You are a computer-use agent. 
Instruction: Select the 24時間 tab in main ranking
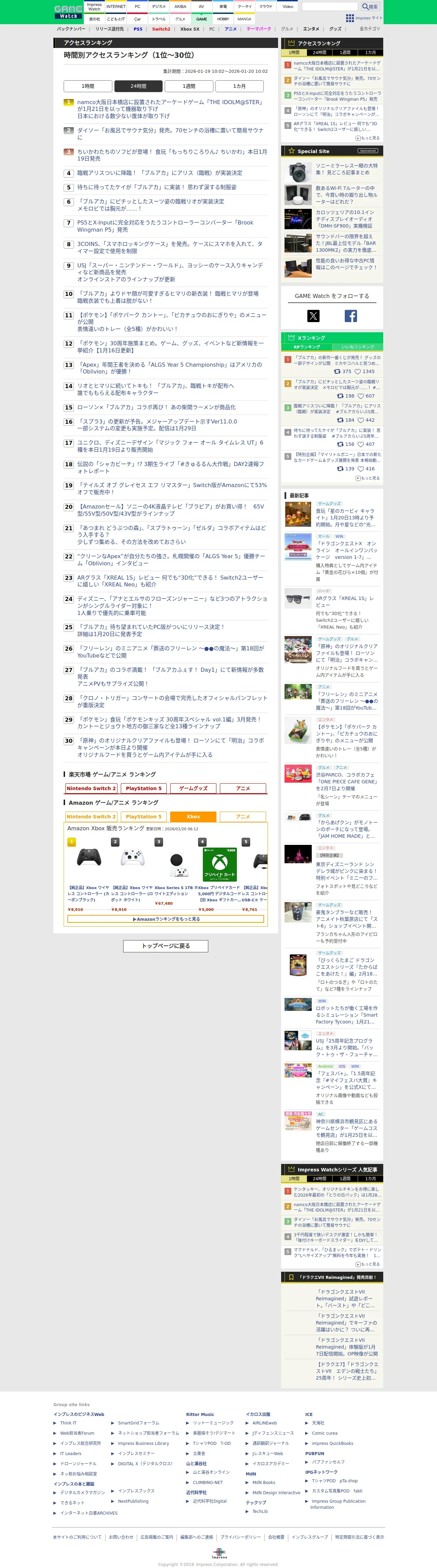coord(139,86)
